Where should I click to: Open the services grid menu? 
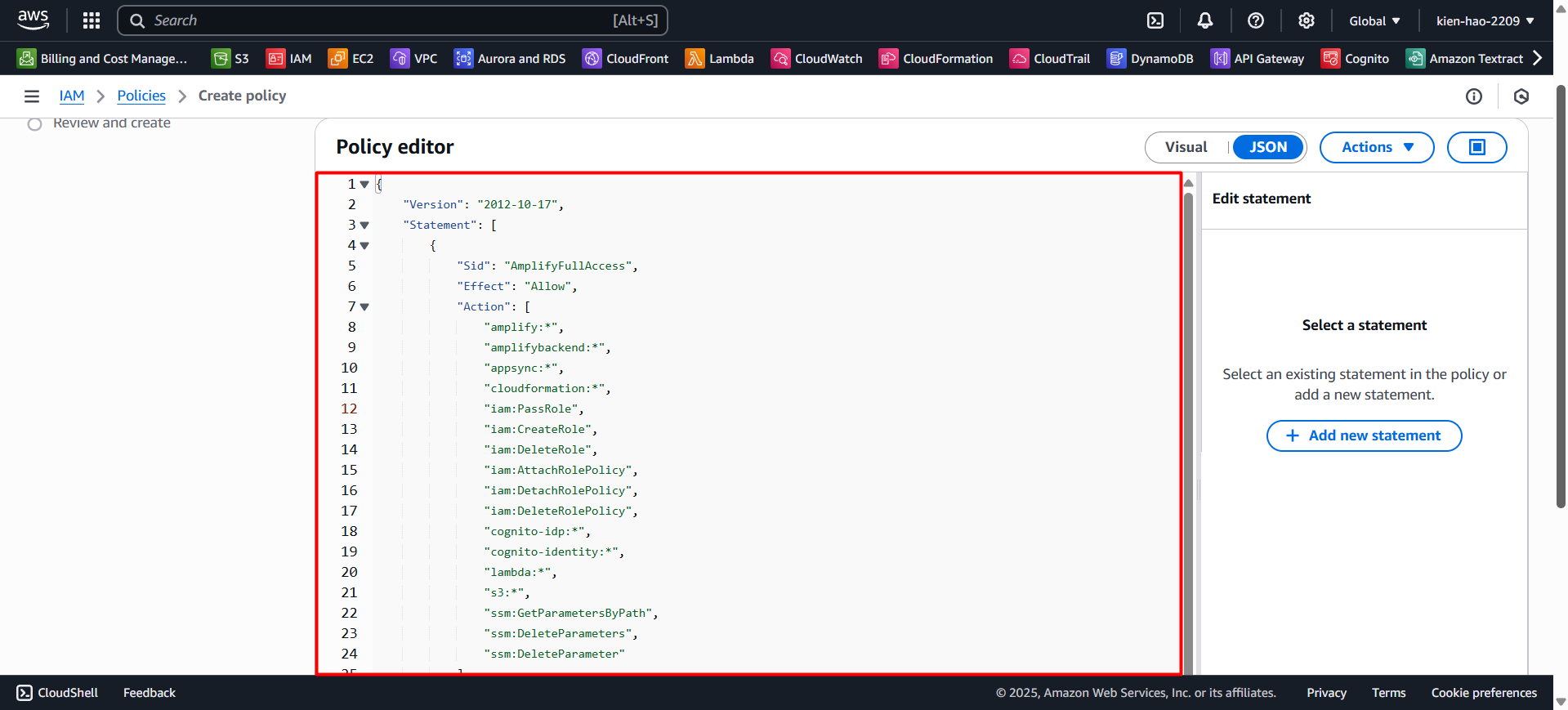(92, 20)
